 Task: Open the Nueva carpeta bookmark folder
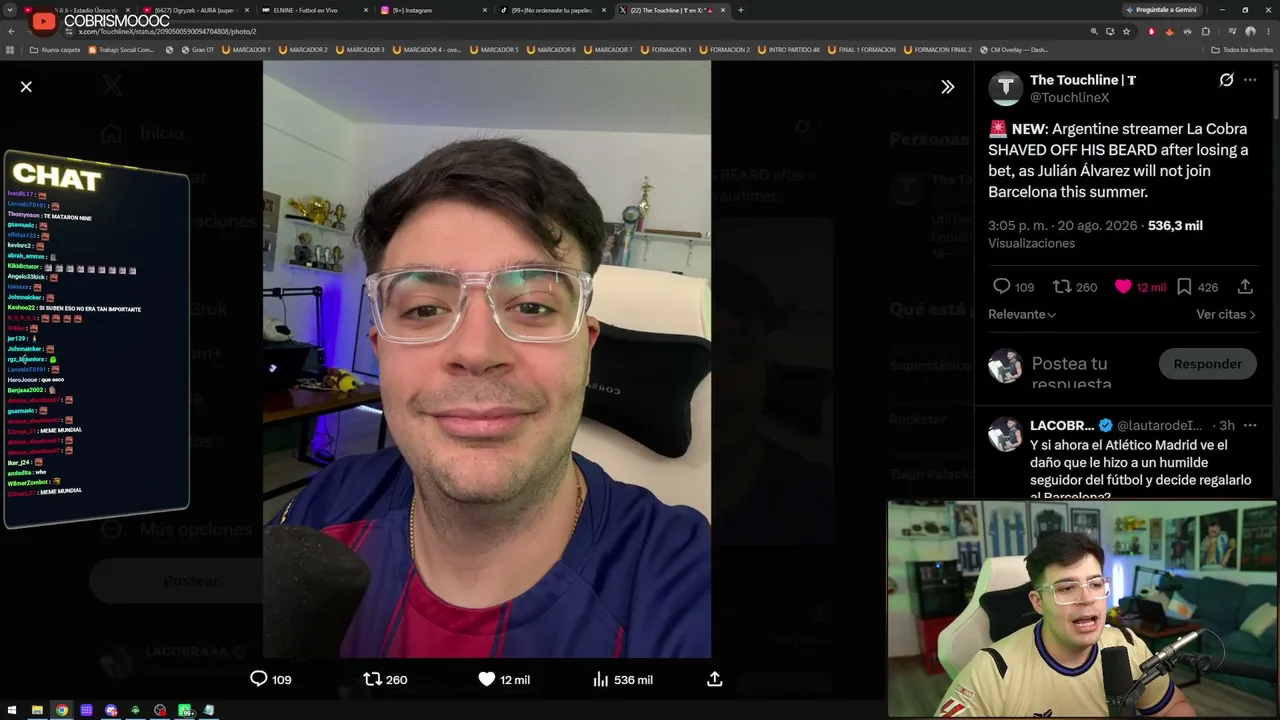coord(55,49)
